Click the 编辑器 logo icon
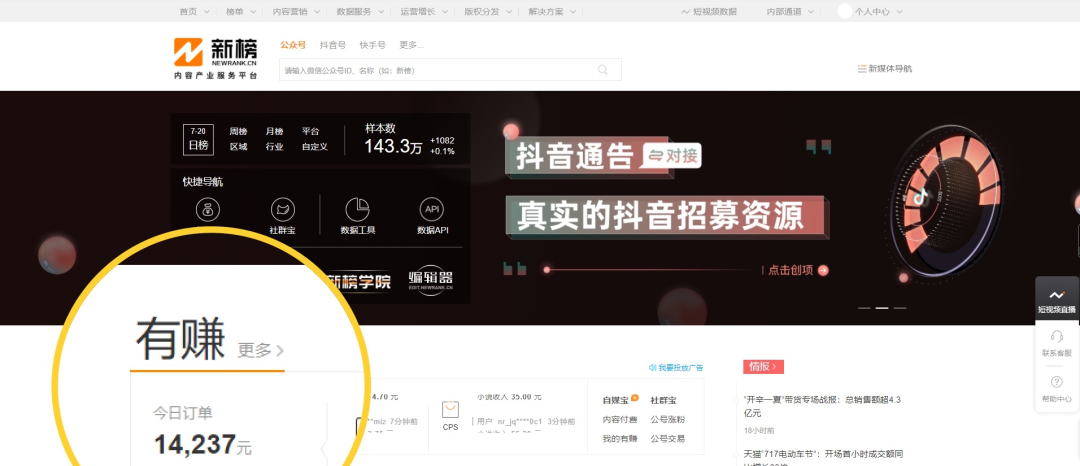Viewport: 1080px width, 466px height. (431, 280)
